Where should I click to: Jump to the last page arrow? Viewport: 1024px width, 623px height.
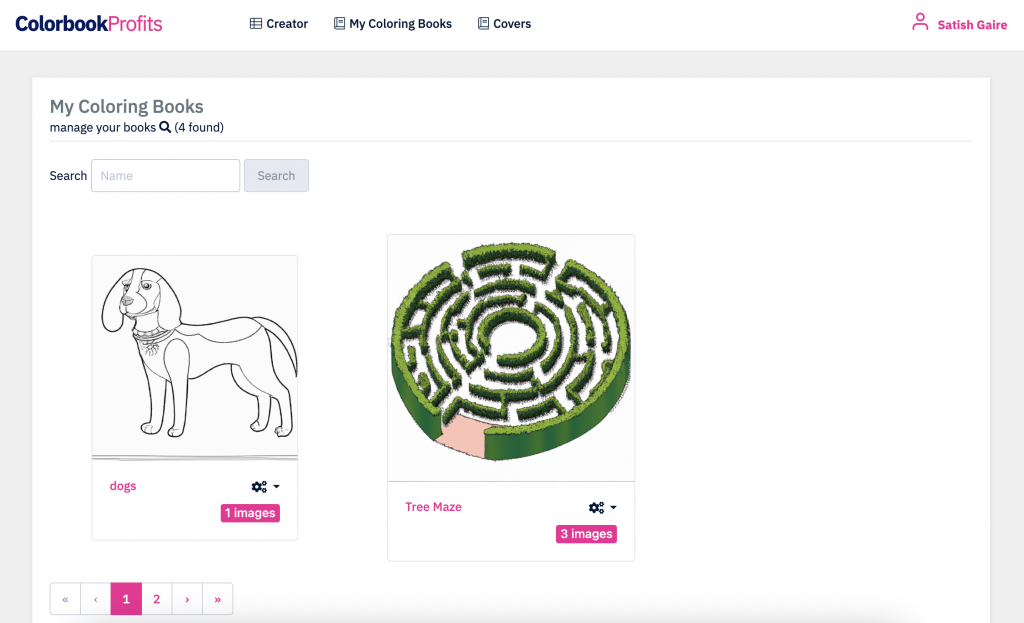[x=217, y=599]
